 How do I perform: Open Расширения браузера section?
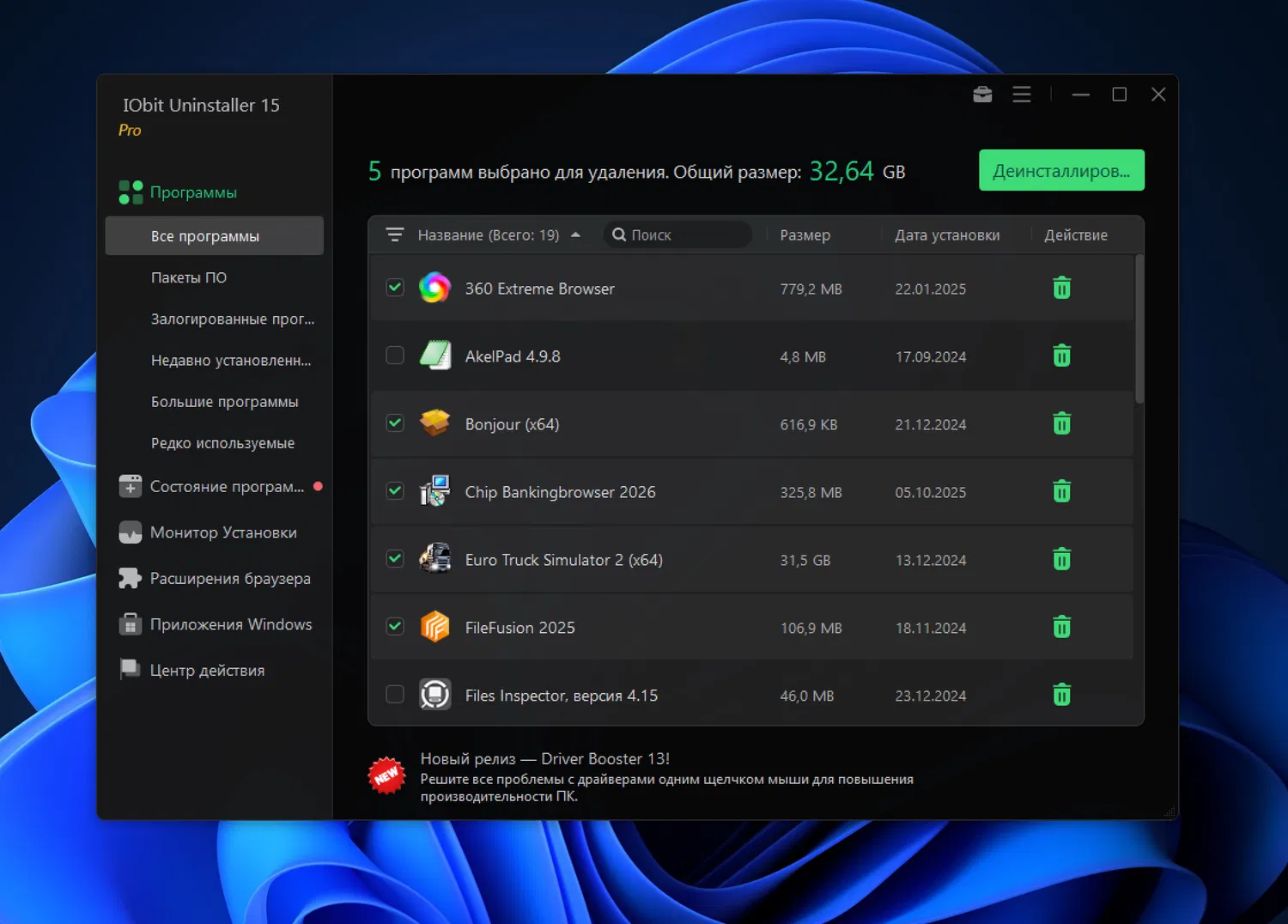coord(215,578)
